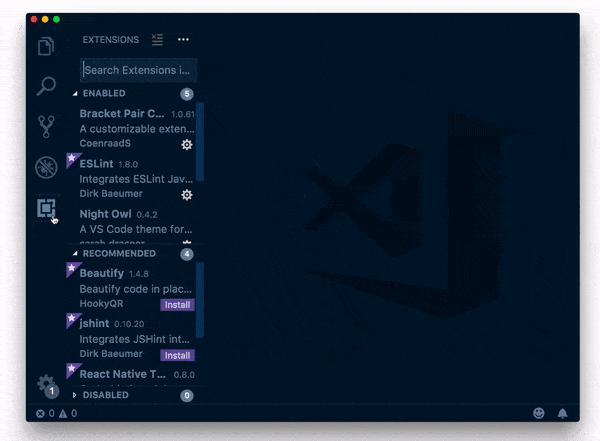
Task: Open the feedback smiley in status bar
Action: (x=539, y=413)
